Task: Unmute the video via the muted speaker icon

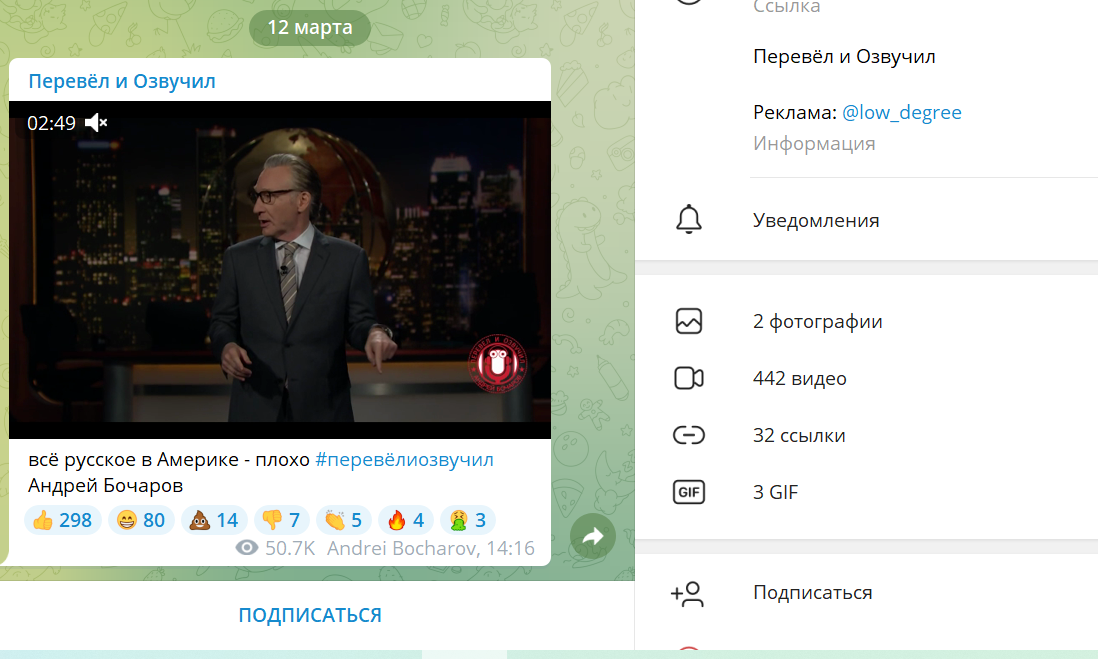Action: point(96,123)
